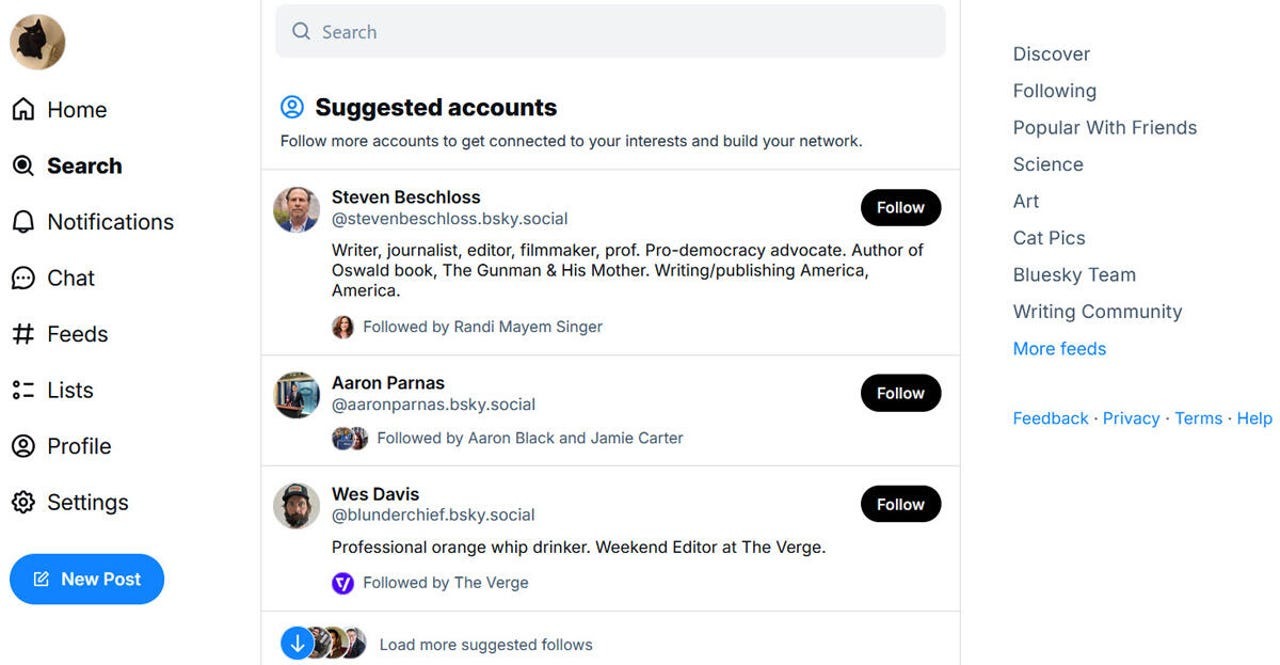
Task: Open the Lists icon in sidebar
Action: pyautogui.click(x=23, y=390)
